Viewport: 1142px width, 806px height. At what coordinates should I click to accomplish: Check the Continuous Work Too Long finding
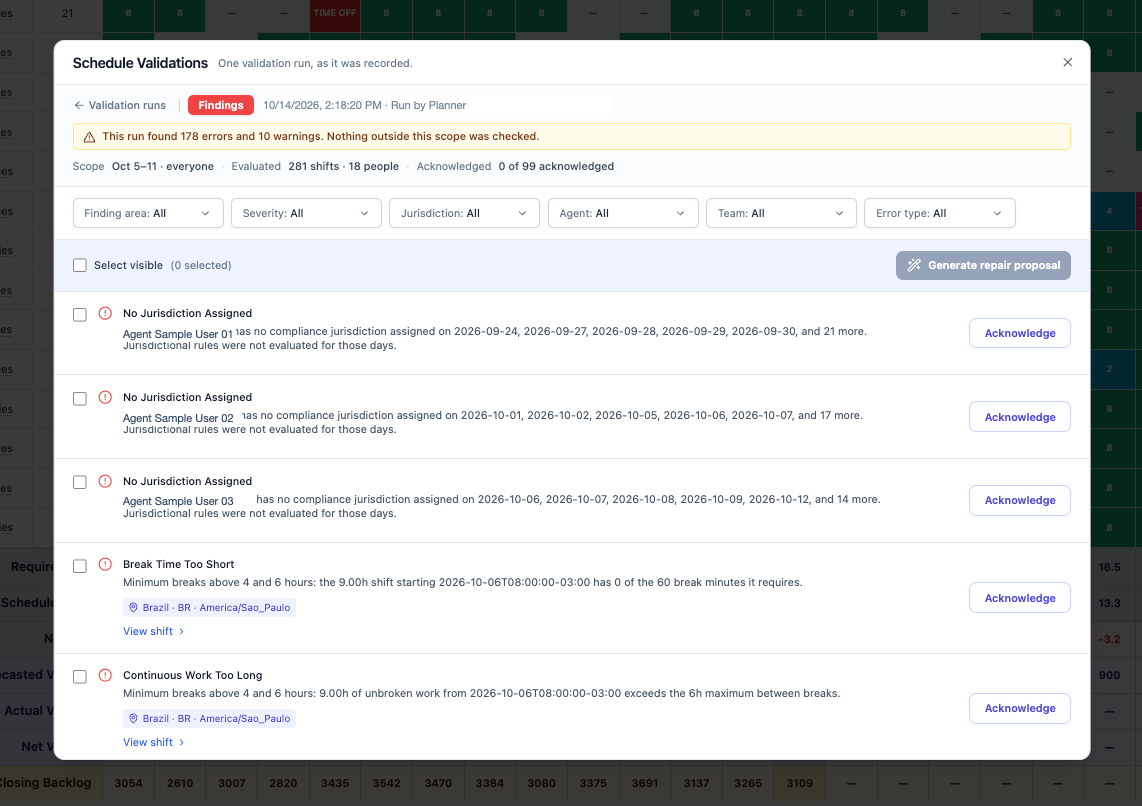click(80, 676)
